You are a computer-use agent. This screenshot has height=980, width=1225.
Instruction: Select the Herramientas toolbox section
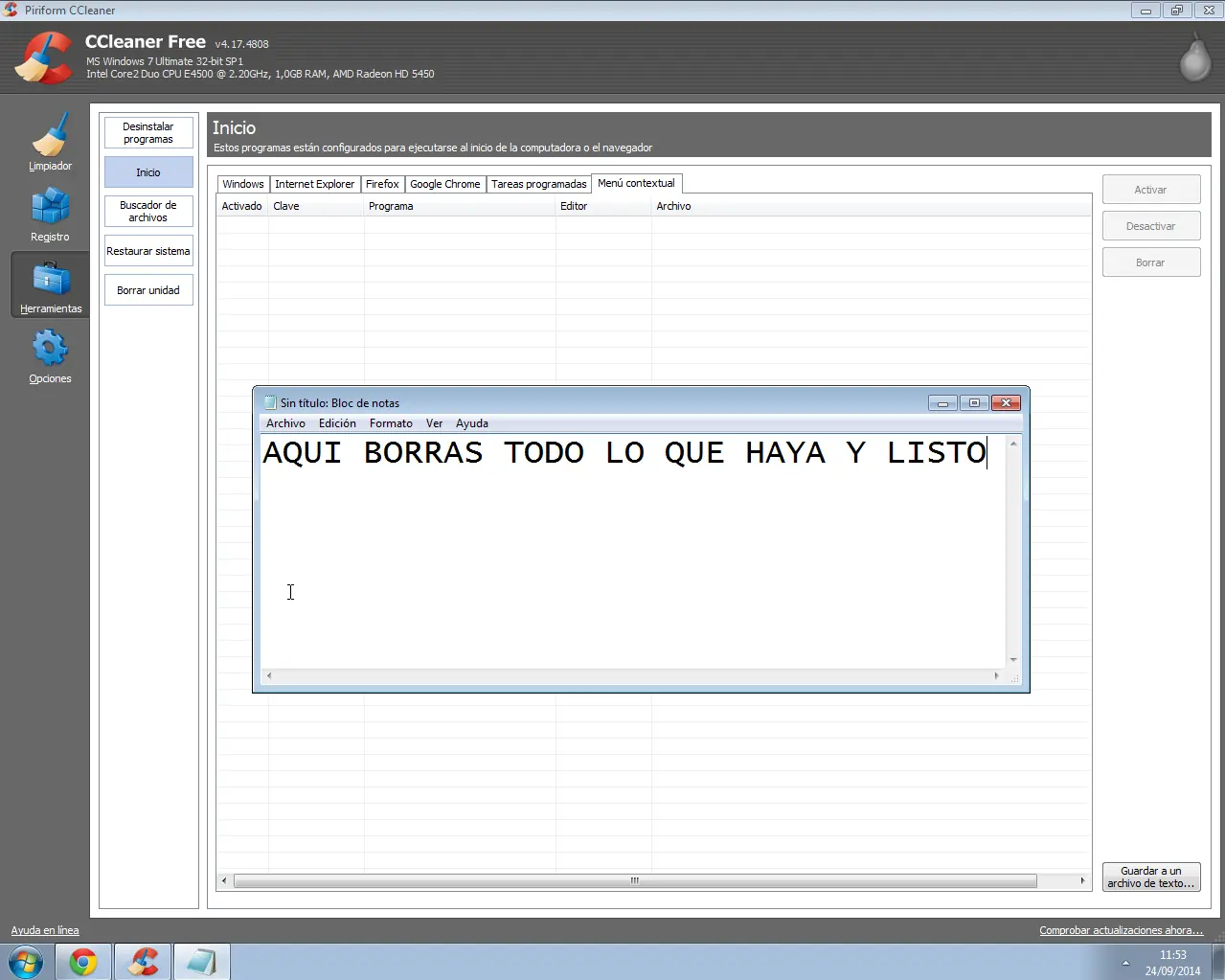click(x=50, y=285)
